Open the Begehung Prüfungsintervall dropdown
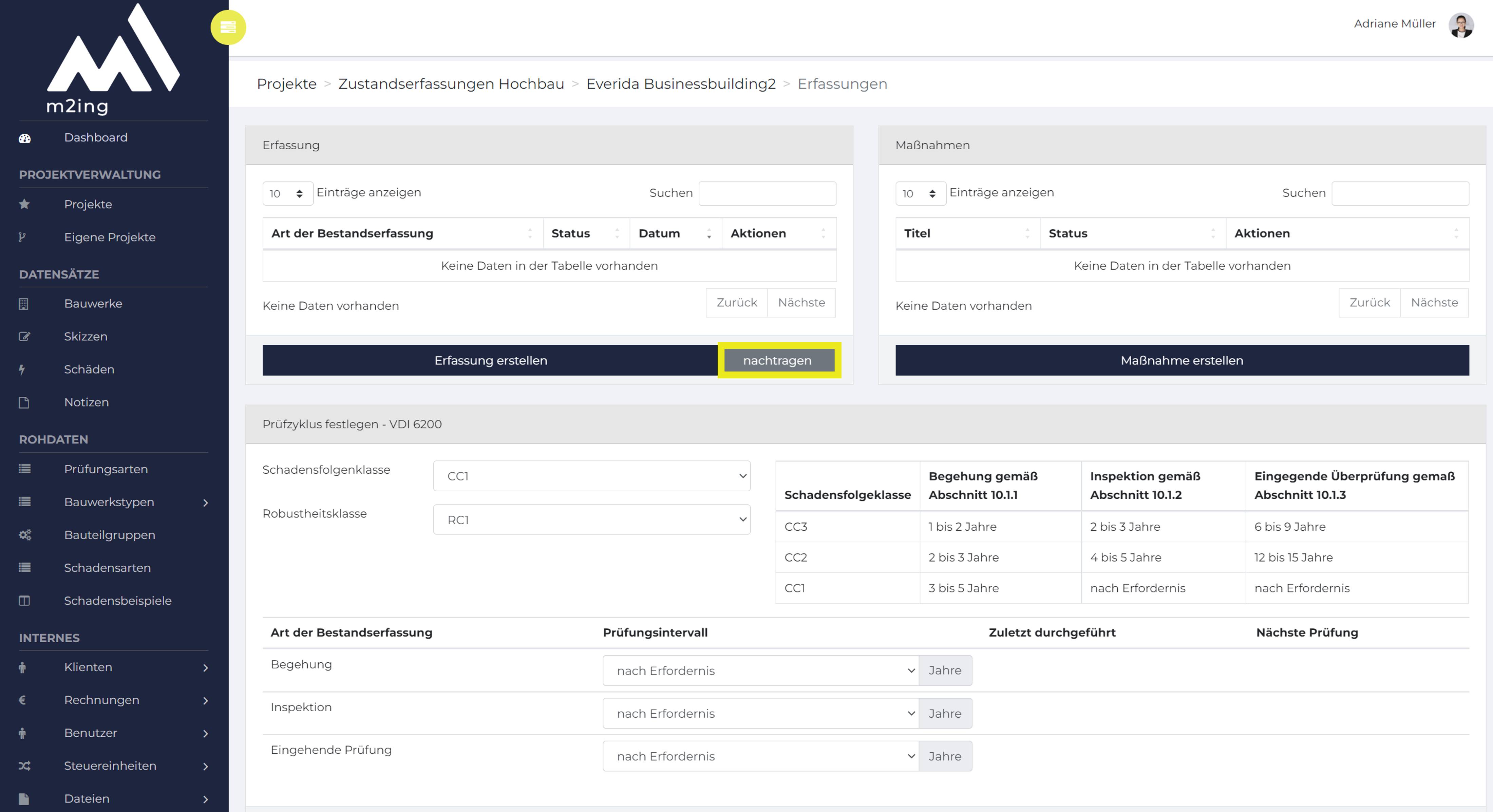This screenshot has height=812, width=1493. [760, 671]
